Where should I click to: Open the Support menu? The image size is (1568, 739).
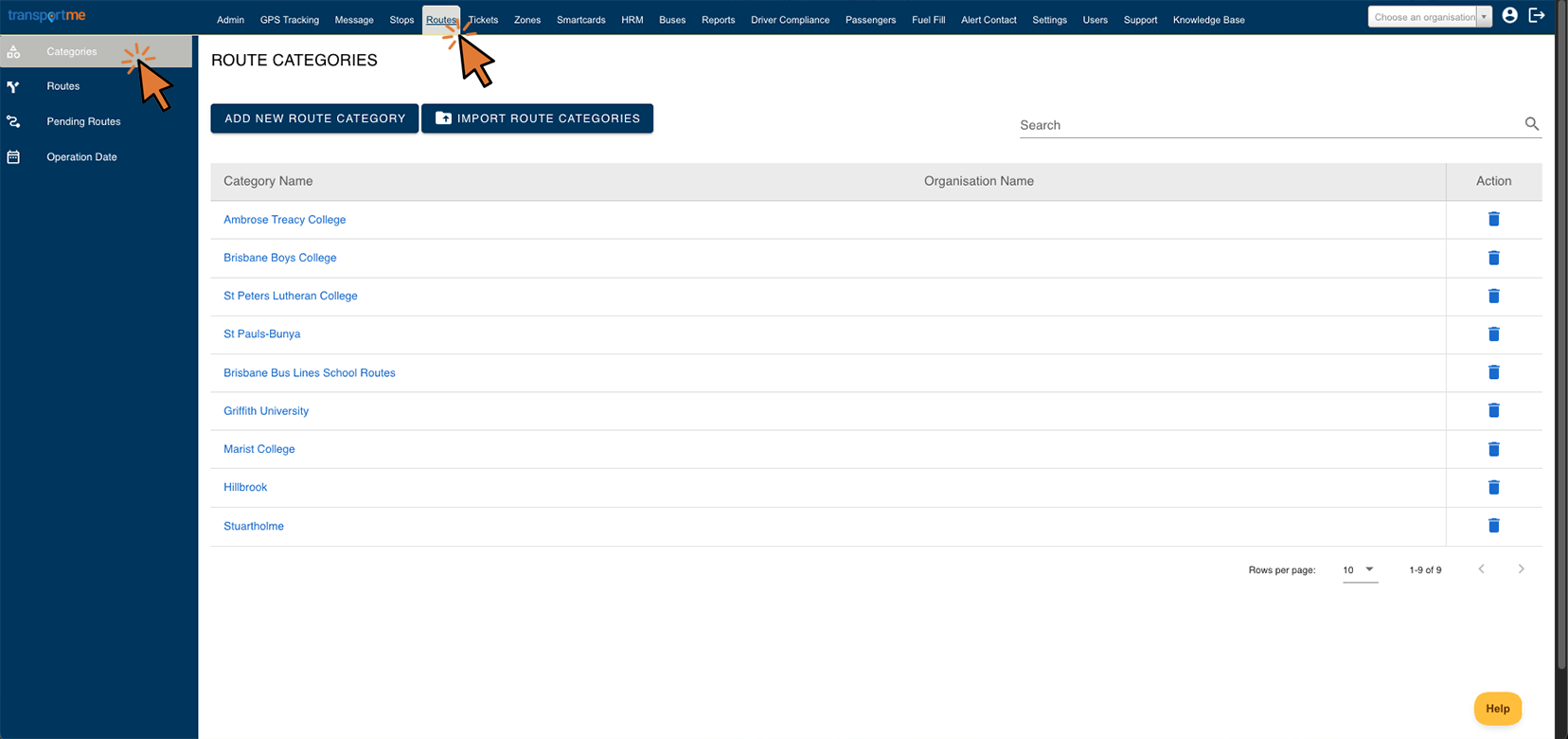tap(1141, 20)
